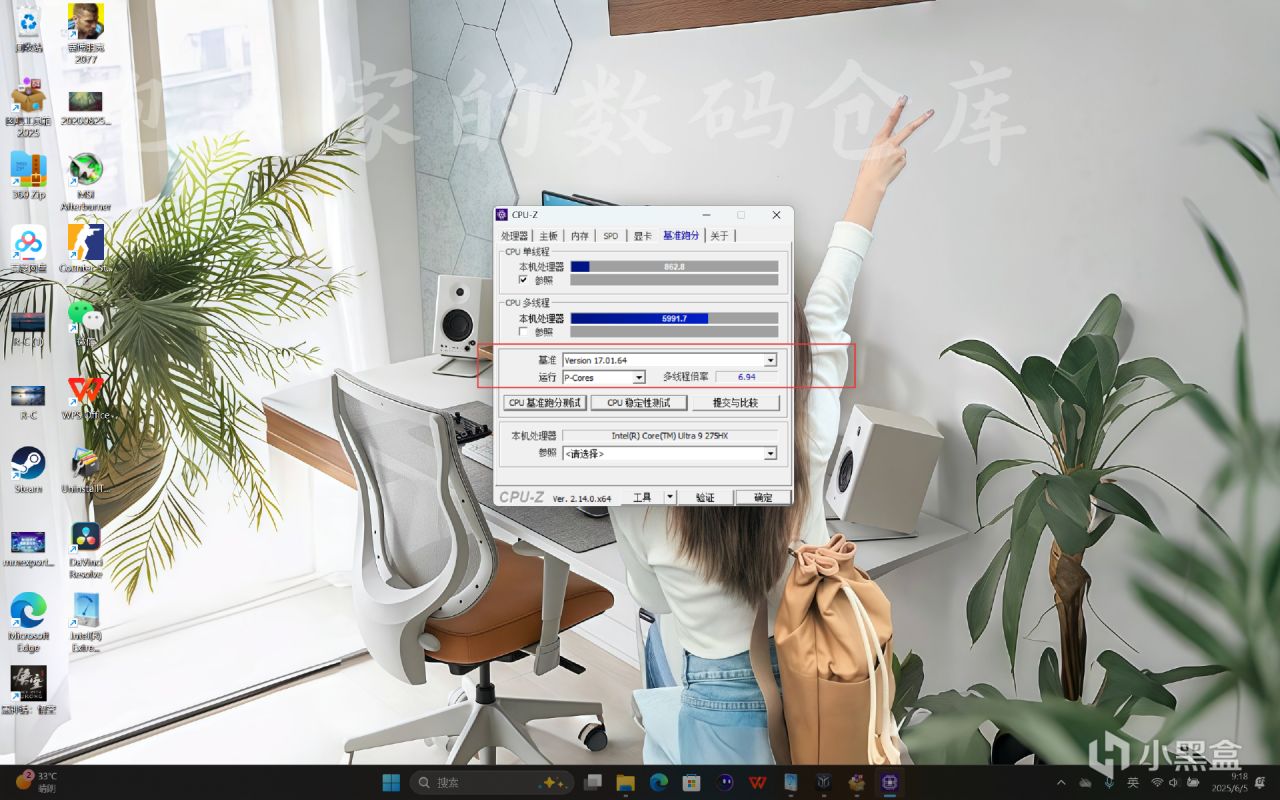Launch the Cyberpunk 2077 desktop shortcut
This screenshot has width=1280, height=800.
(x=86, y=32)
